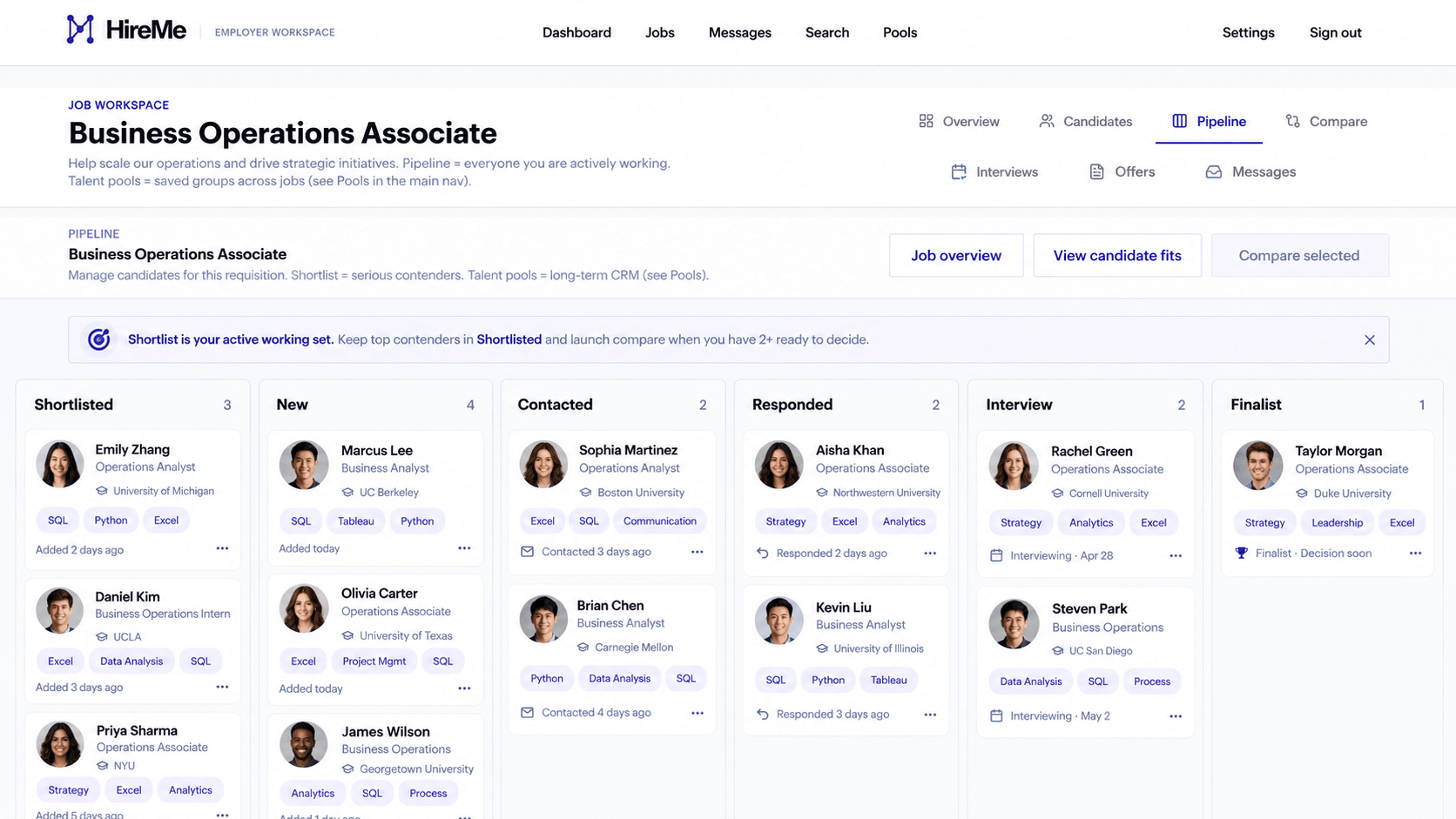Click the Shortlisted link in the banner
Screen dimensions: 1456x819
pyautogui.click(x=509, y=339)
